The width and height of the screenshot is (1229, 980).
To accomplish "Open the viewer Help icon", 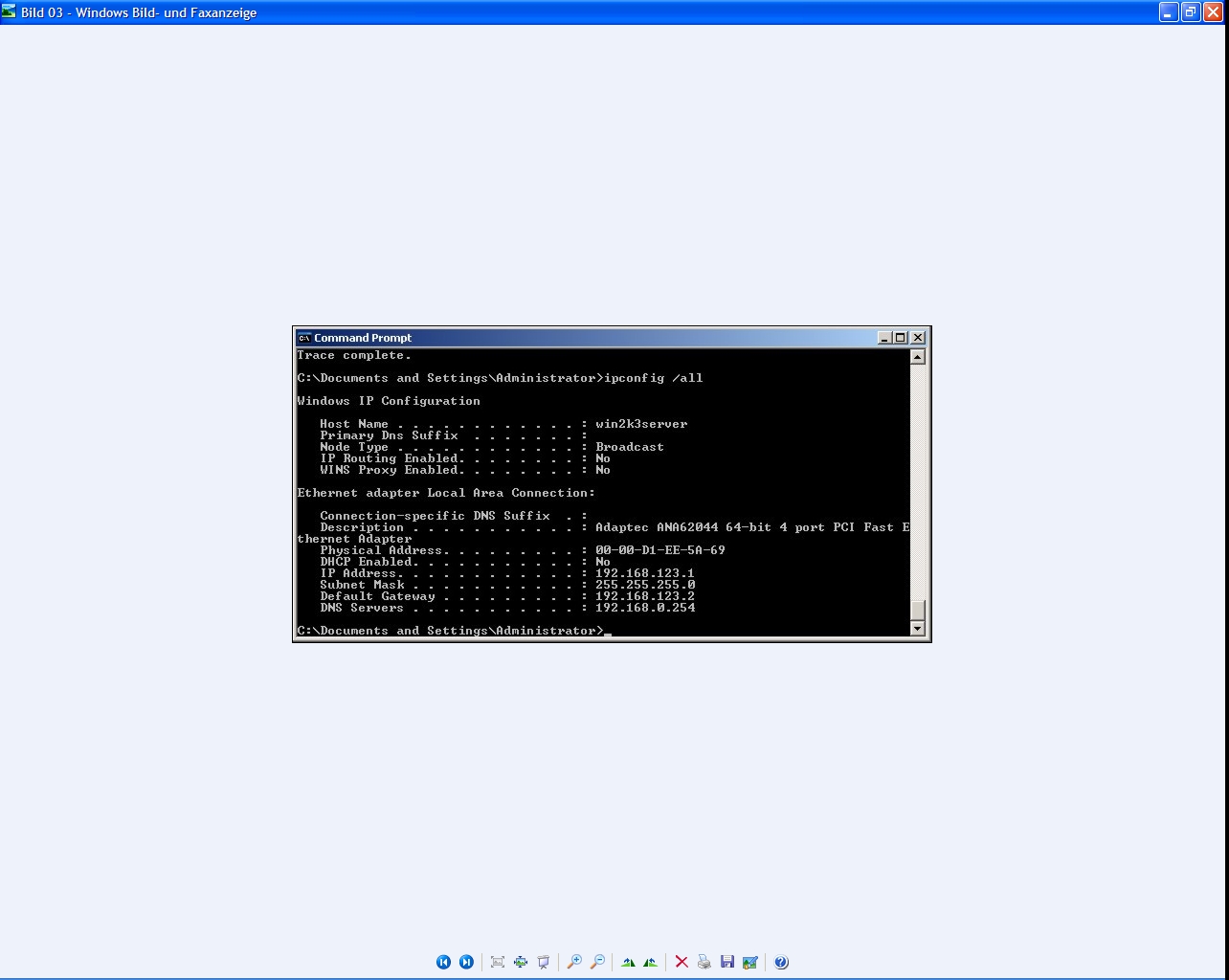I will pyautogui.click(x=781, y=962).
